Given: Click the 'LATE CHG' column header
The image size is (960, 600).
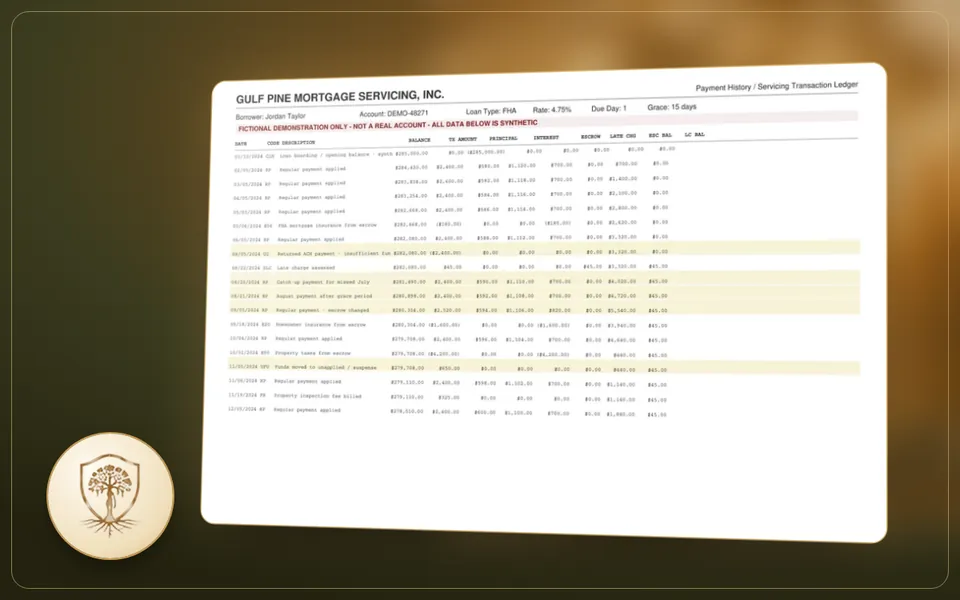Looking at the screenshot, I should (623, 136).
